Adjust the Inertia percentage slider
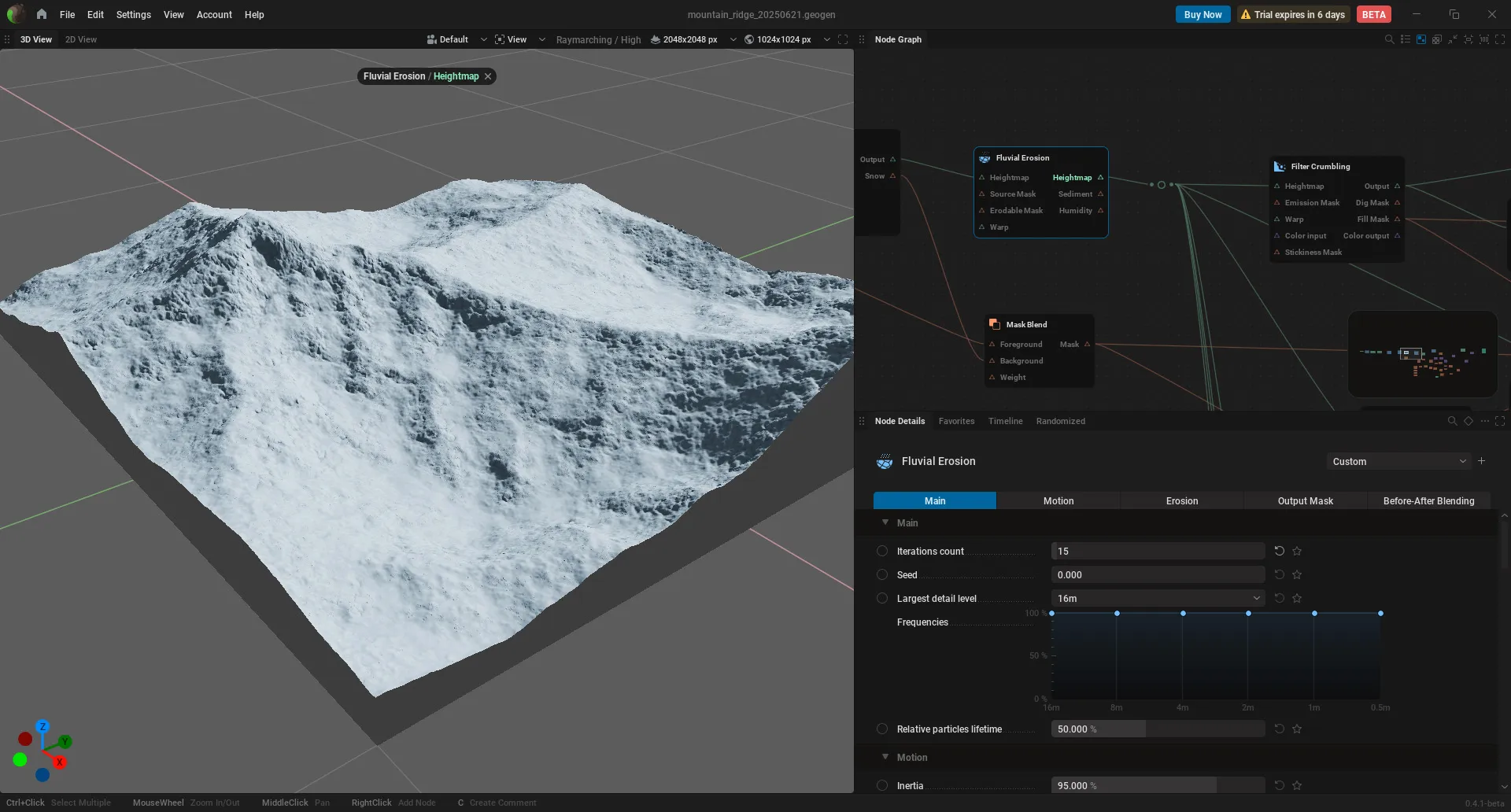This screenshot has width=1511, height=812. click(1158, 785)
